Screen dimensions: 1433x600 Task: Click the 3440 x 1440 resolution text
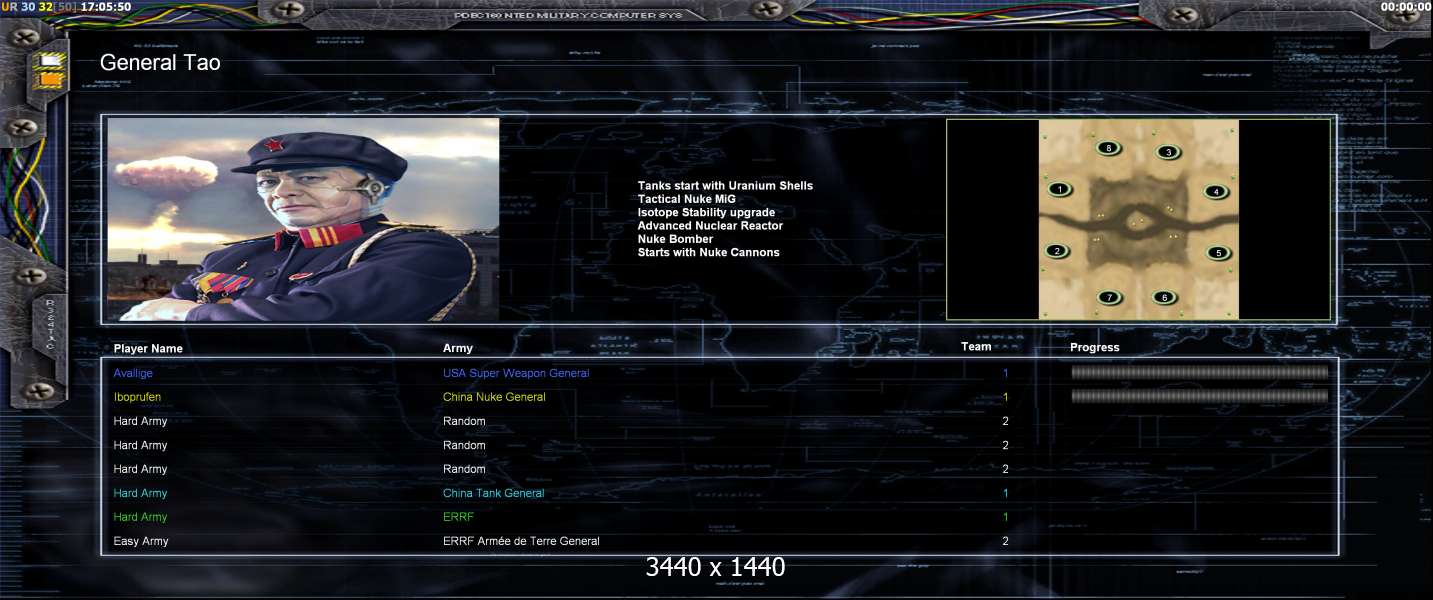pos(716,567)
